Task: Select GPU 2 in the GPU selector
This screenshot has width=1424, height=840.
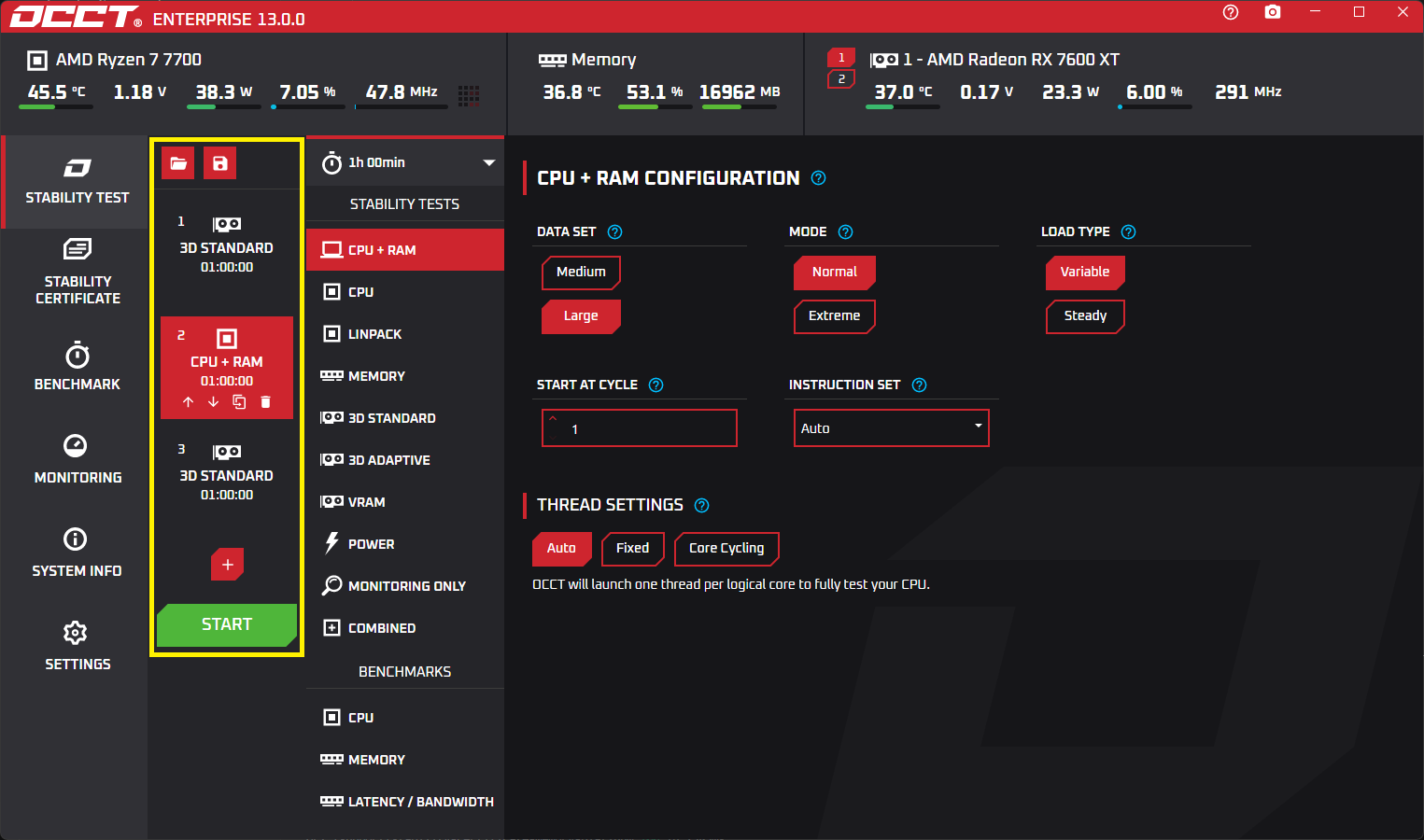Action: [840, 79]
